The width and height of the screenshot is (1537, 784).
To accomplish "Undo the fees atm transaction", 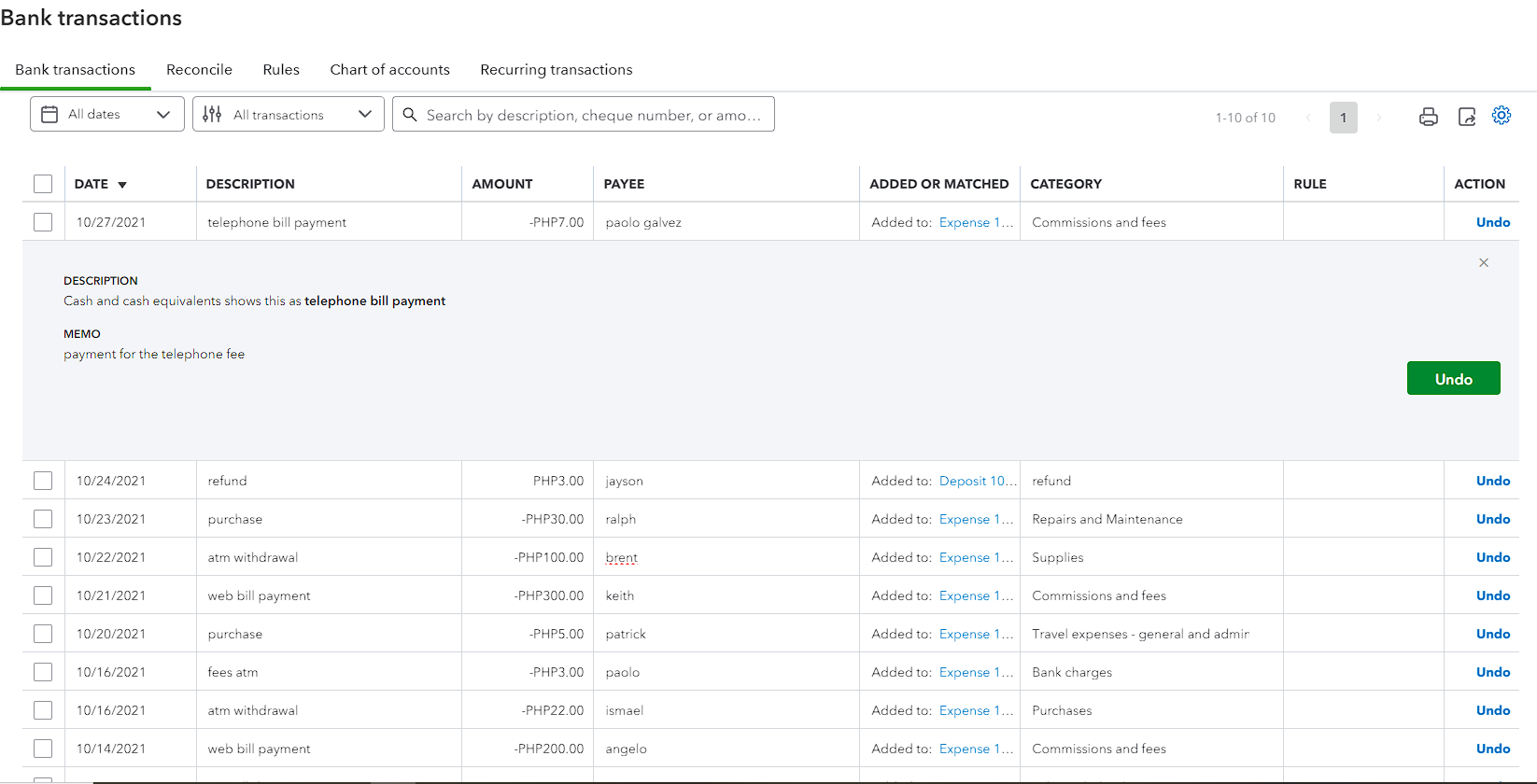I will tap(1493, 672).
